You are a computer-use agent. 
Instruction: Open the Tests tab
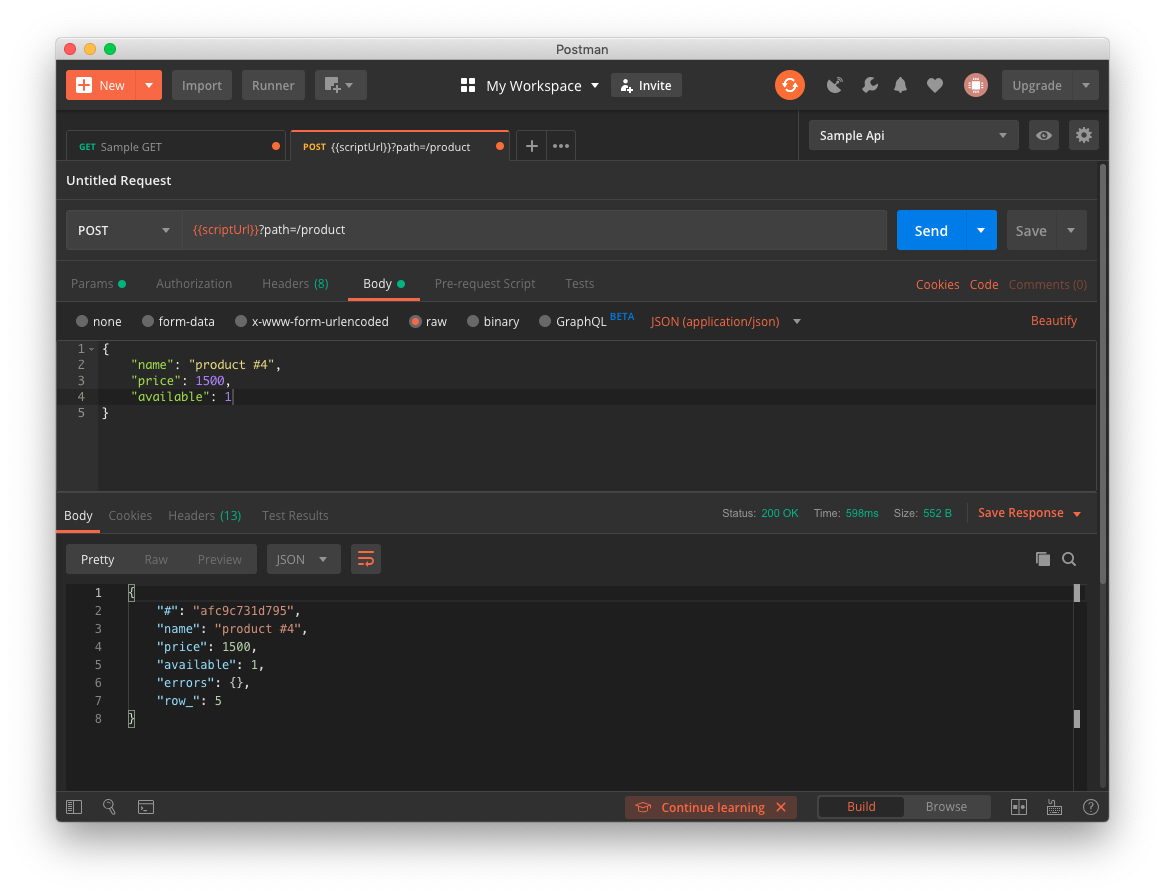[x=579, y=284]
